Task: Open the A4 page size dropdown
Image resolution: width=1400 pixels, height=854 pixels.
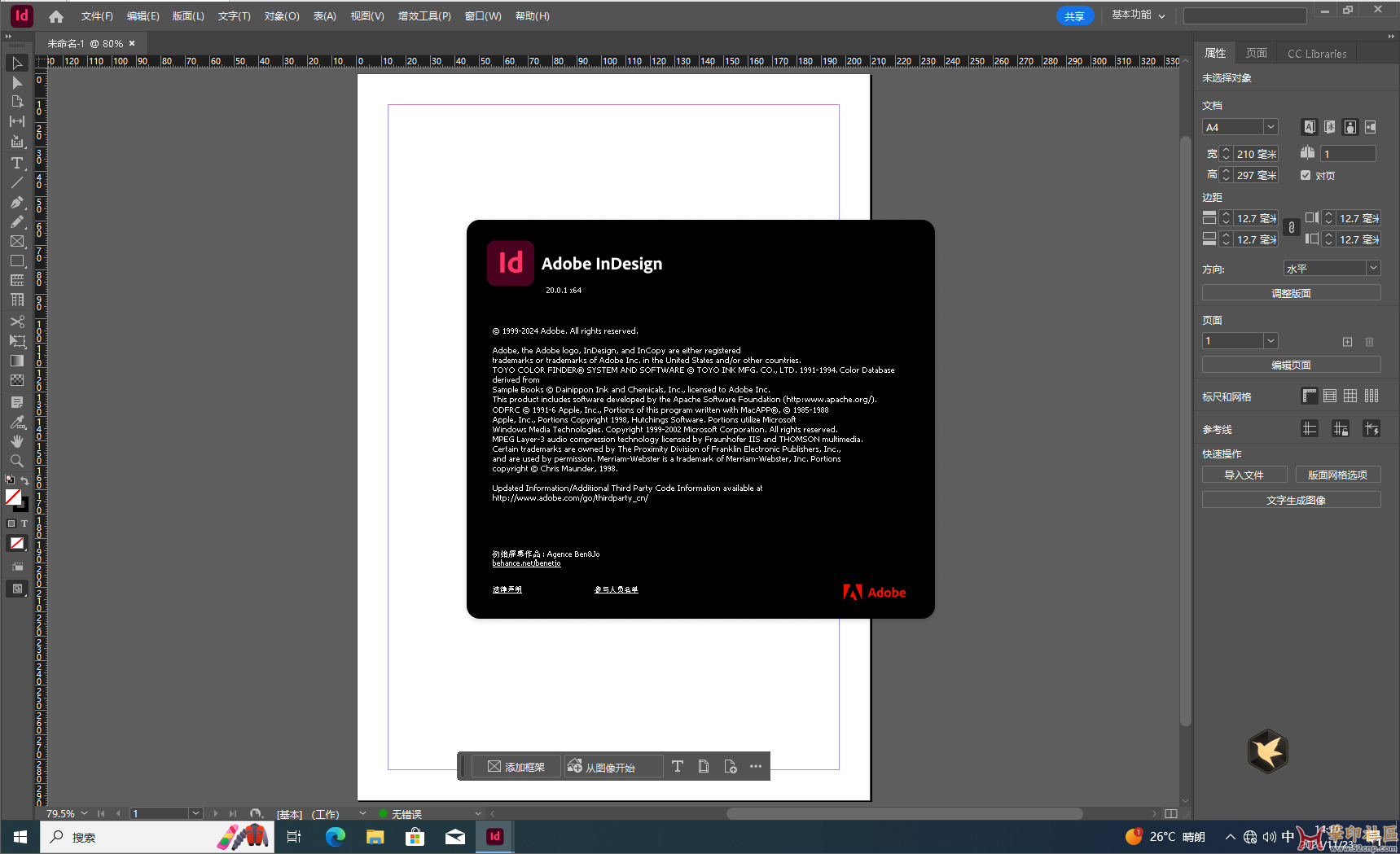Action: 1271,127
